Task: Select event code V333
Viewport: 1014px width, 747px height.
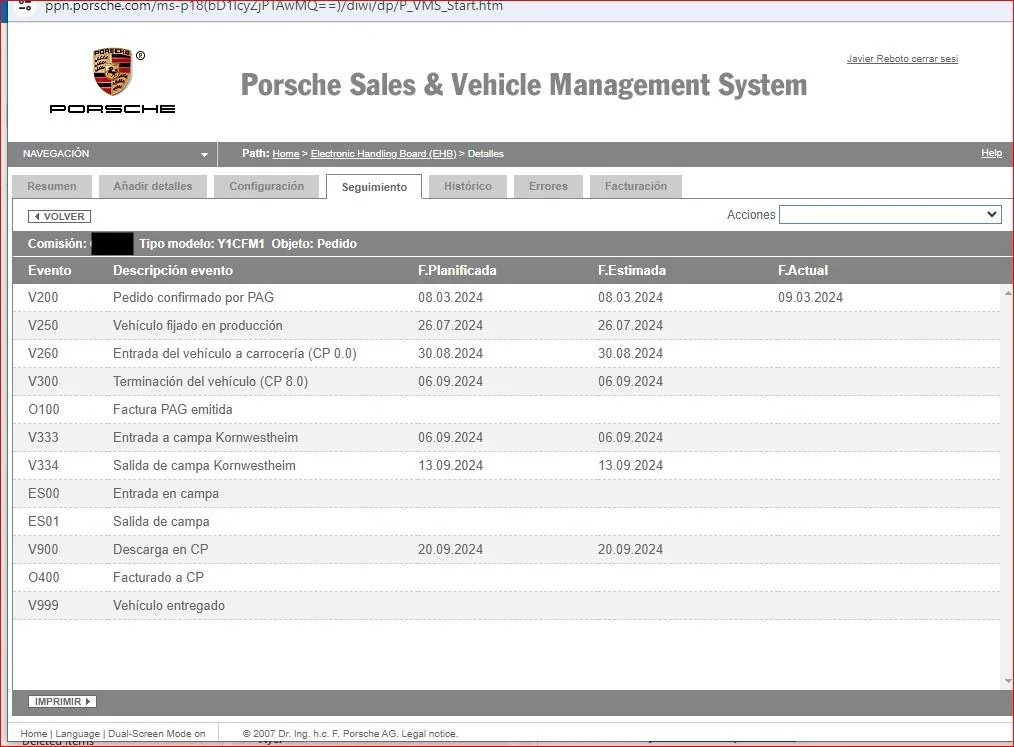Action: [x=43, y=438]
